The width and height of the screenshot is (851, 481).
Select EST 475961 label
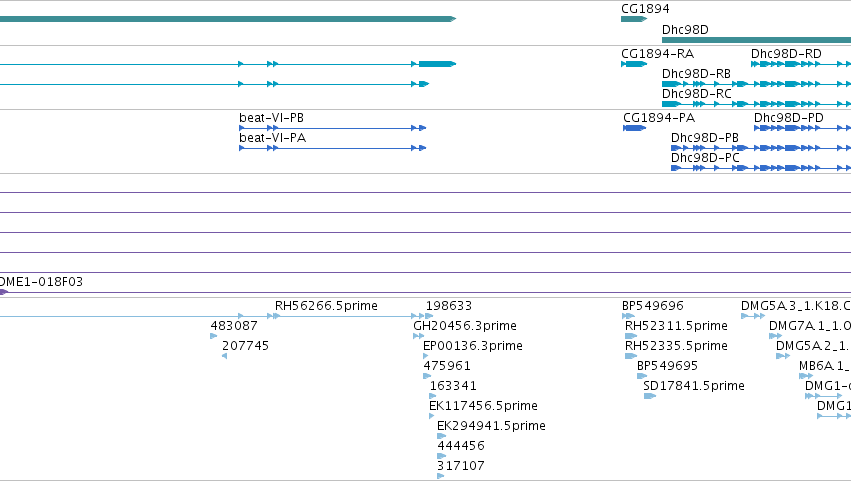447,366
